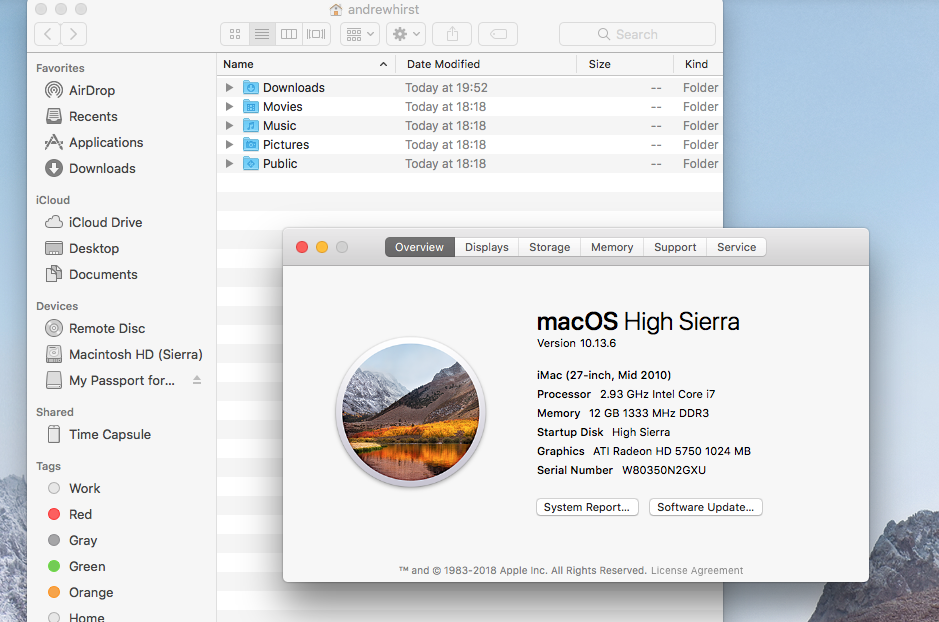Image resolution: width=939 pixels, height=622 pixels.
Task: Open Downloads in the sidebar Favorites
Action: (x=90, y=168)
